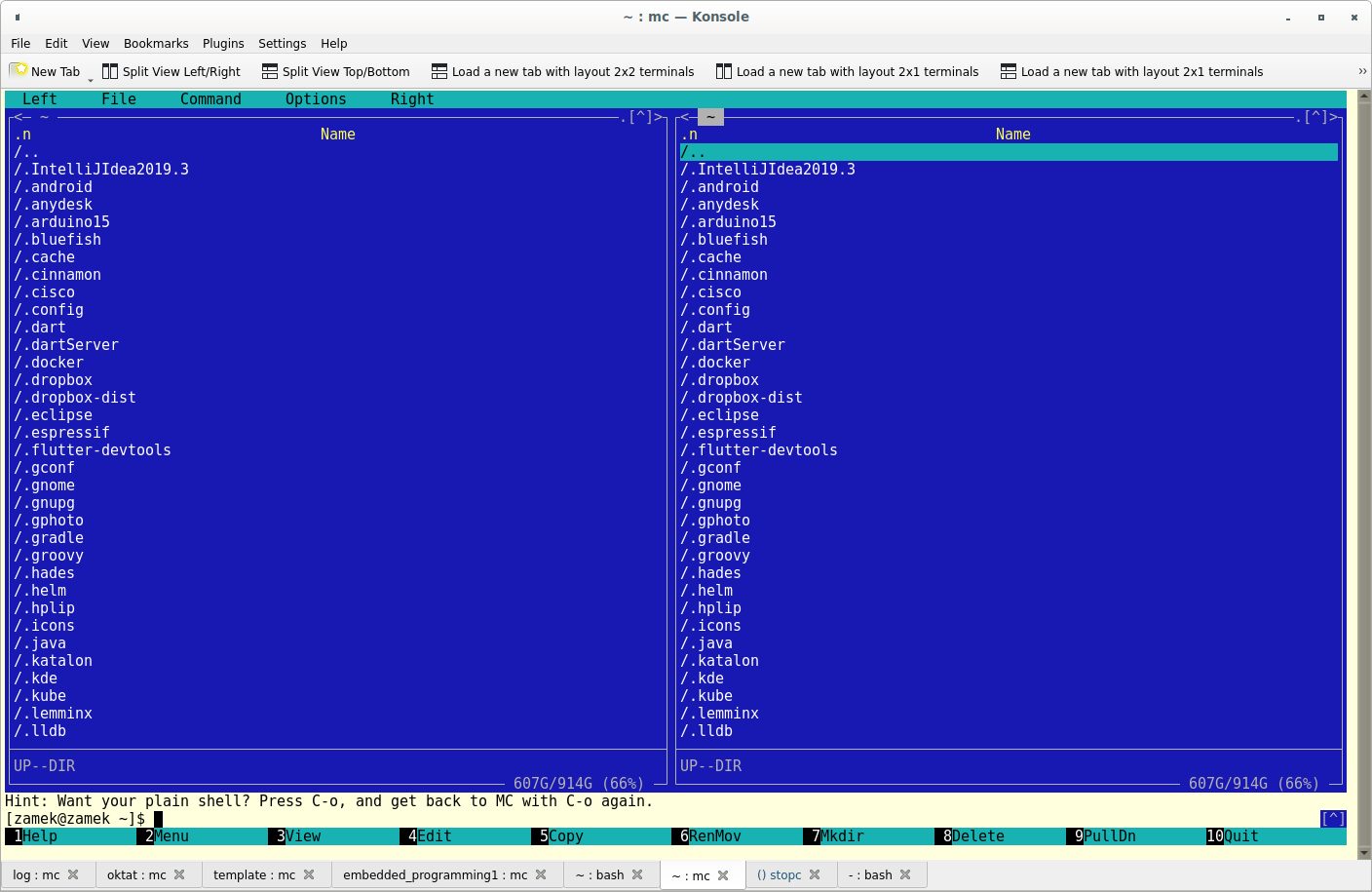This screenshot has width=1372, height=892.
Task: Close the 'oktat : mc' tab
Action: 179,874
